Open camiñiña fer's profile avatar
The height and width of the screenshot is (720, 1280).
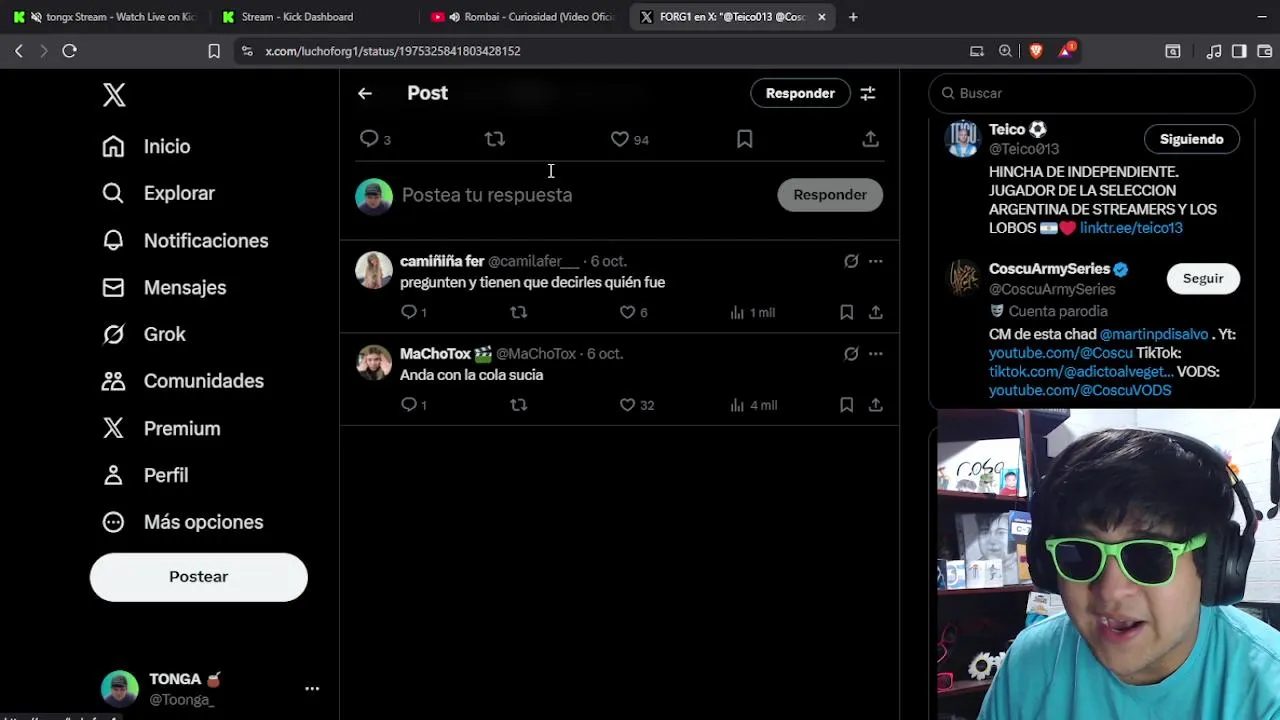pyautogui.click(x=374, y=270)
